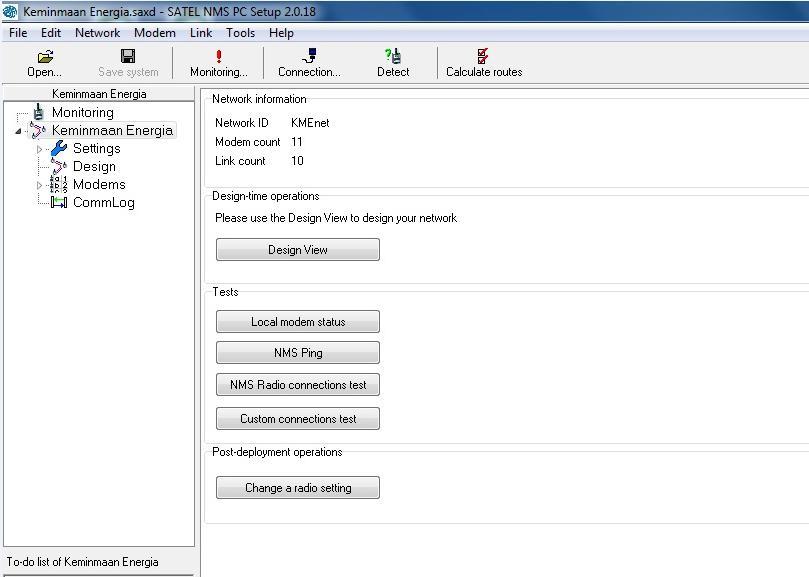Click the Design View button
The width and height of the screenshot is (809, 577).
298,249
